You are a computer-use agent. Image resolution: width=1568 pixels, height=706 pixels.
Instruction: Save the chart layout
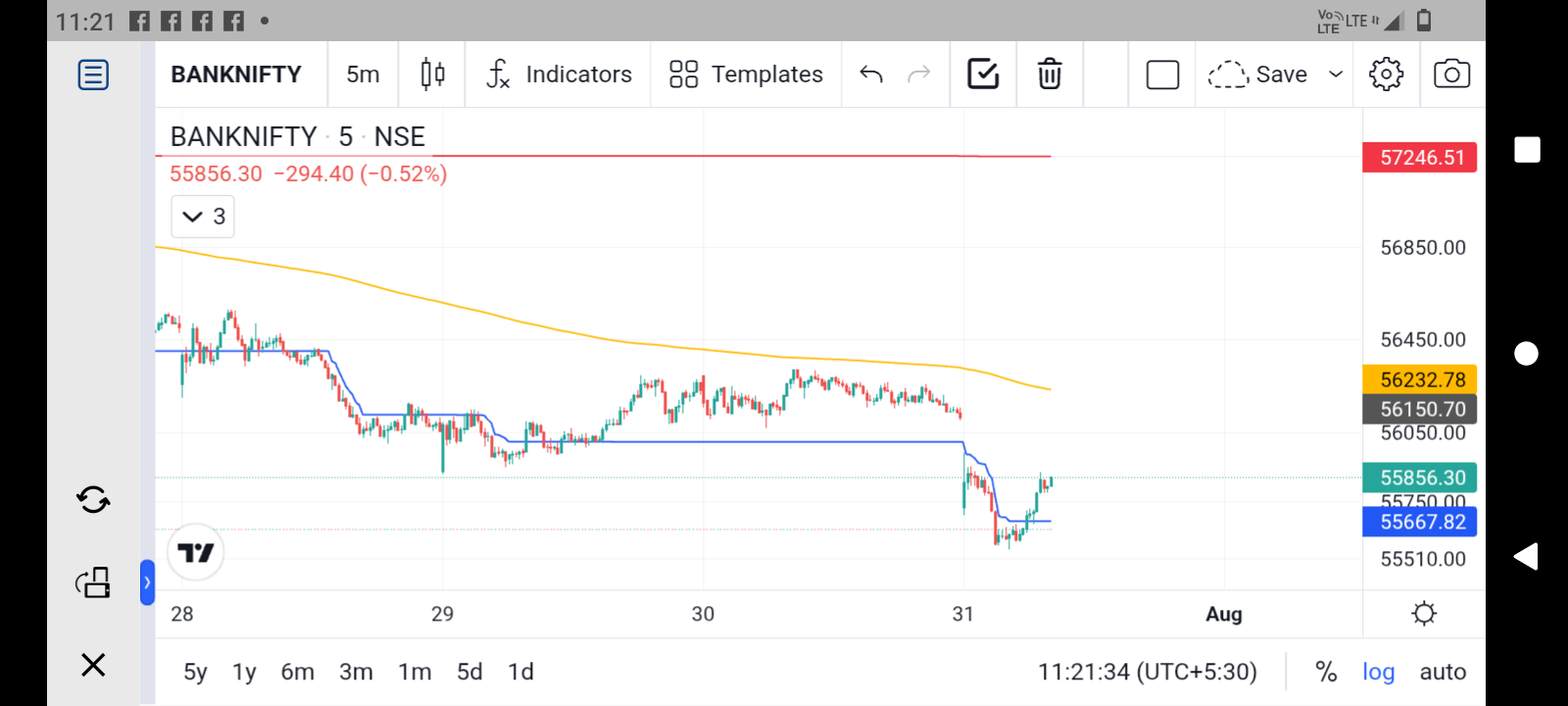point(1258,75)
